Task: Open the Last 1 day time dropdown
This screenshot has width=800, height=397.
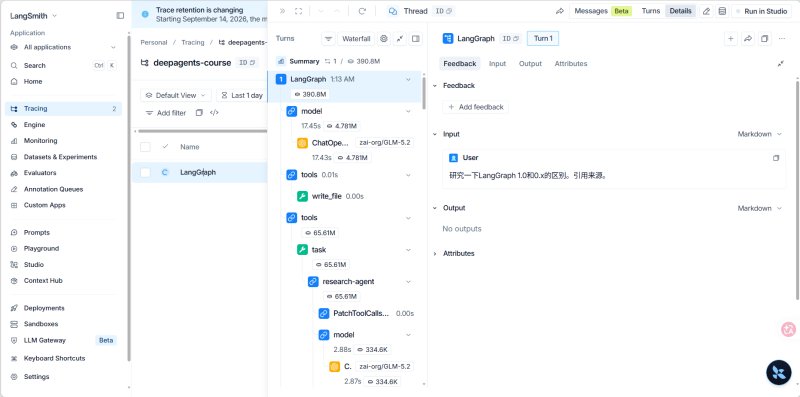Action: pos(242,95)
